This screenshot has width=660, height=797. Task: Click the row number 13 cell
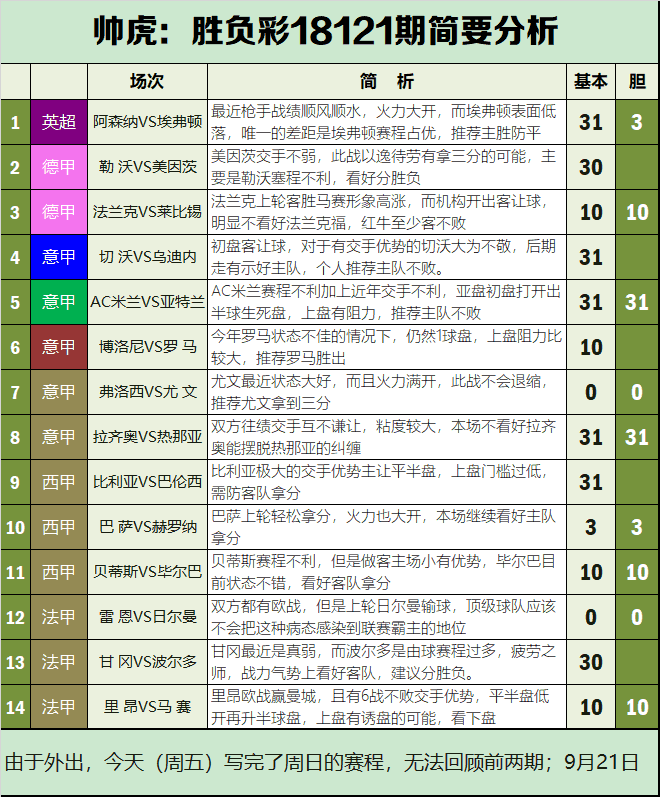[15, 662]
